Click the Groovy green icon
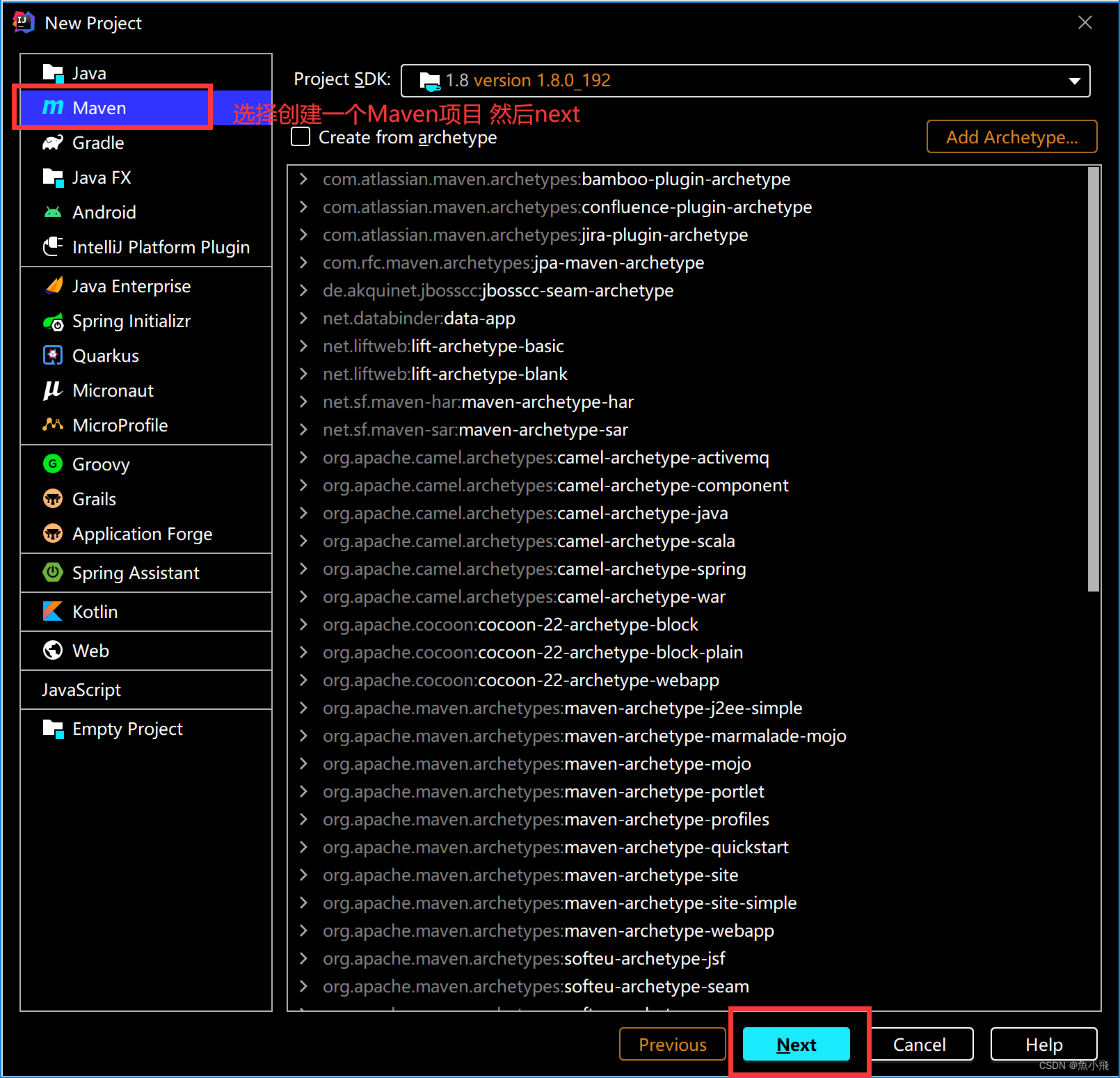 pos(53,463)
